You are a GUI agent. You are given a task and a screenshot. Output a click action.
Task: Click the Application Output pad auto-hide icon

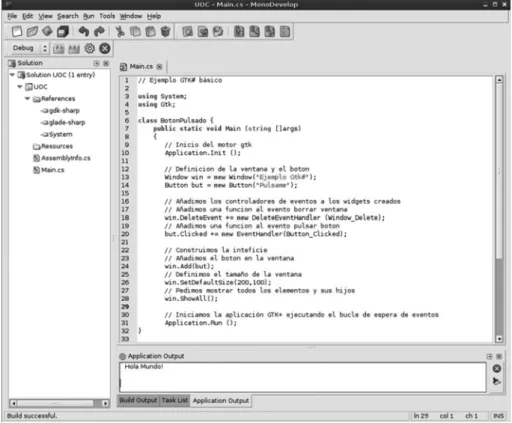click(x=489, y=356)
